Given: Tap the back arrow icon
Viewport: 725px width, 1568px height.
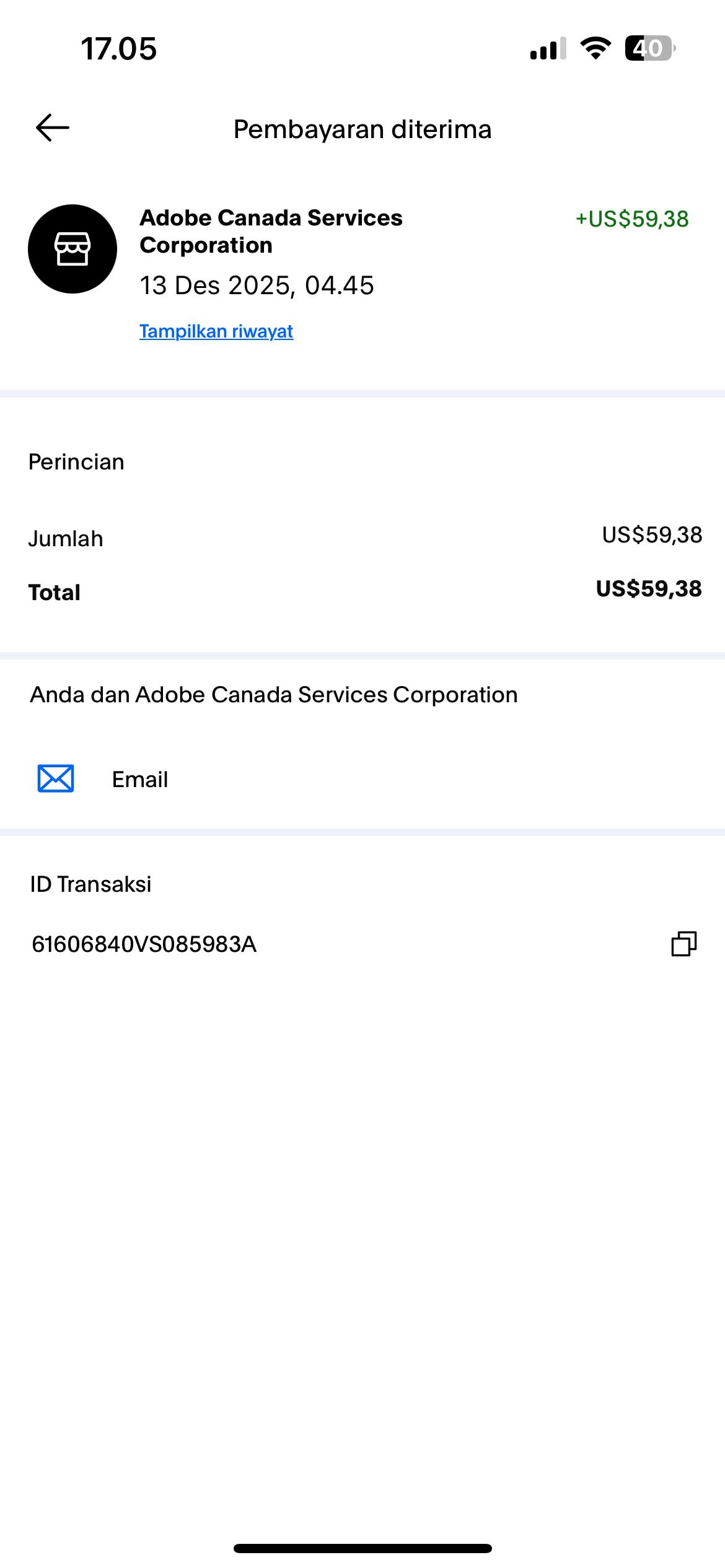Looking at the screenshot, I should tap(53, 128).
